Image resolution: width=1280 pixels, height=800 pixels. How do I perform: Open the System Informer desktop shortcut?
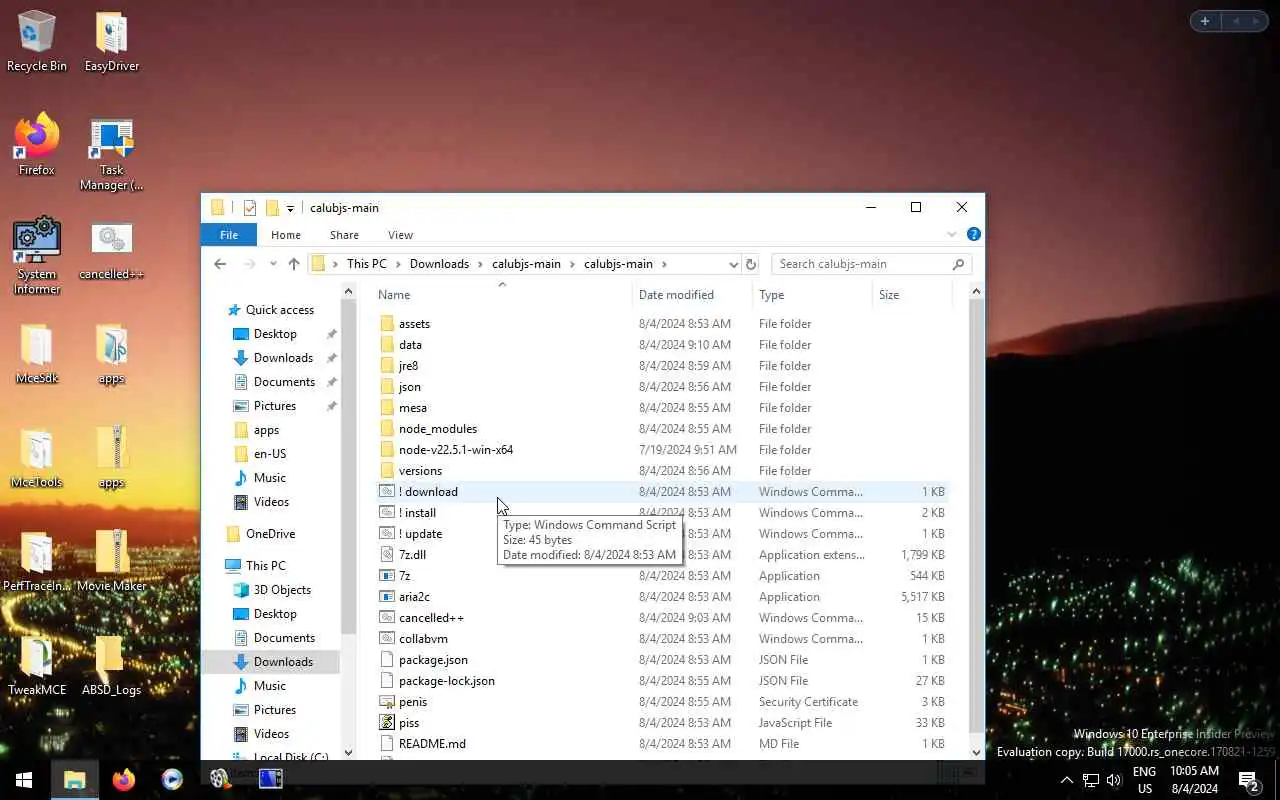[37, 256]
